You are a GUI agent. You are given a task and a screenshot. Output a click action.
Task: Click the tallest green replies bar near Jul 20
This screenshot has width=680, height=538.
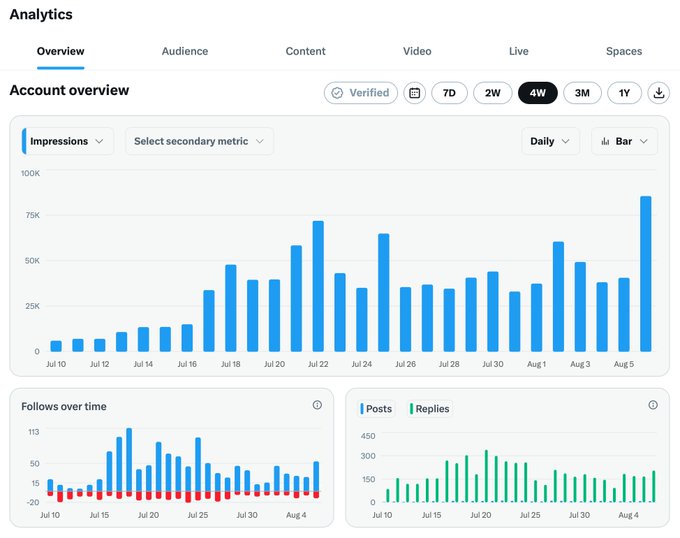click(x=486, y=476)
